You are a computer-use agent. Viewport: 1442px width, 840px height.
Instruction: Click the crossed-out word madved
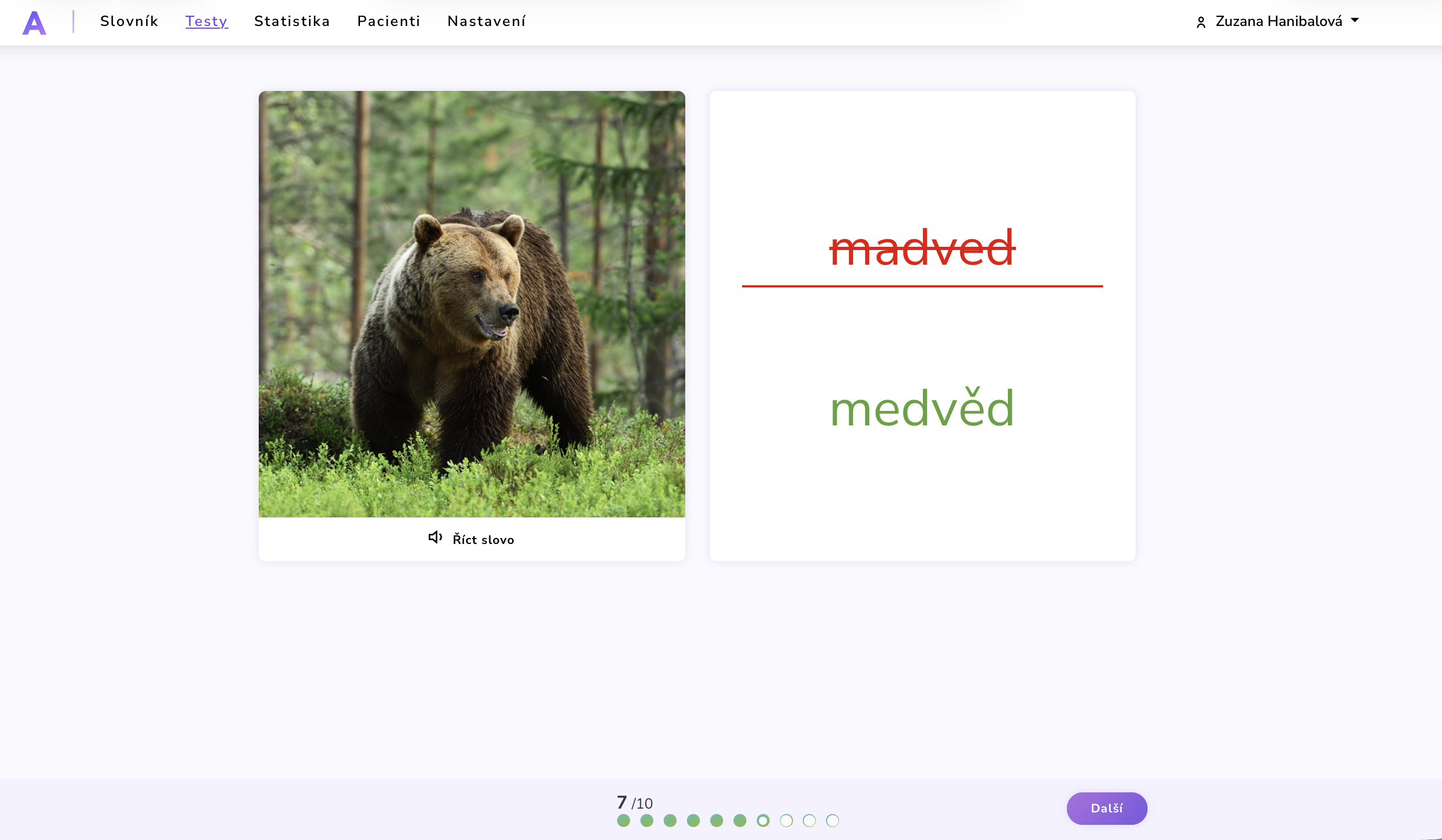tap(922, 248)
